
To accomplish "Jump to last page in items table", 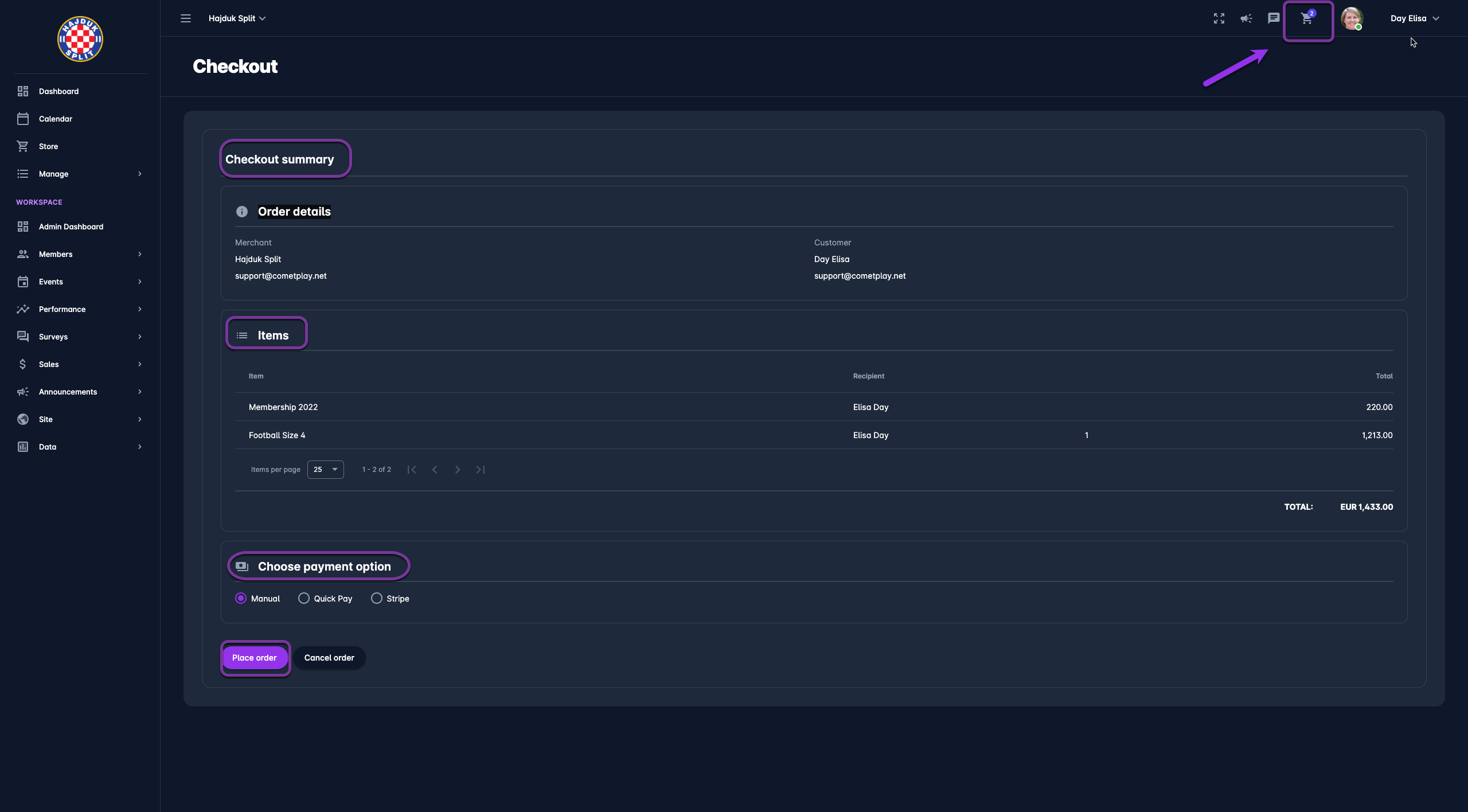I will point(481,470).
